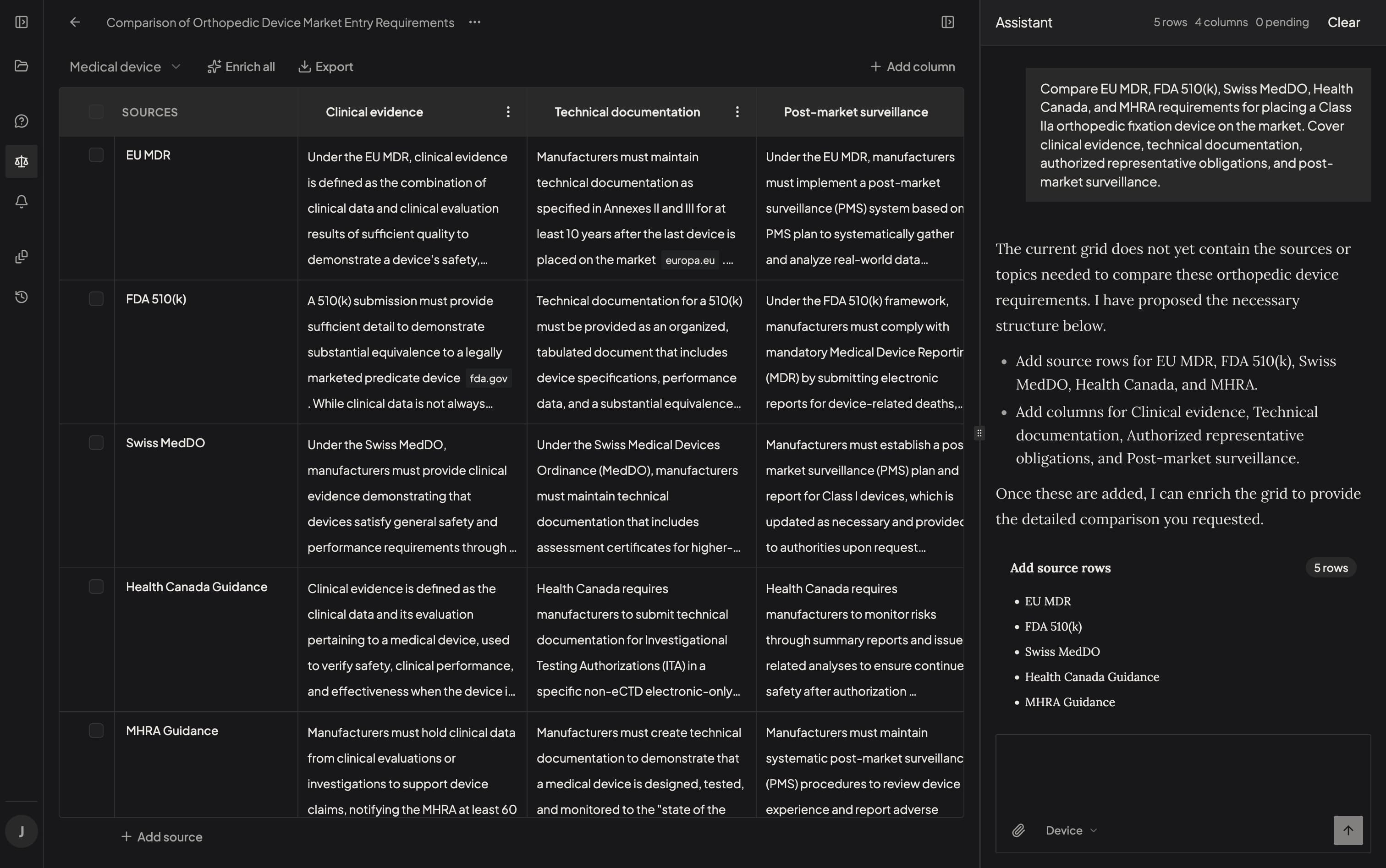Image resolution: width=1386 pixels, height=868 pixels.
Task: Open the folder icon in the sidebar
Action: tap(21, 66)
